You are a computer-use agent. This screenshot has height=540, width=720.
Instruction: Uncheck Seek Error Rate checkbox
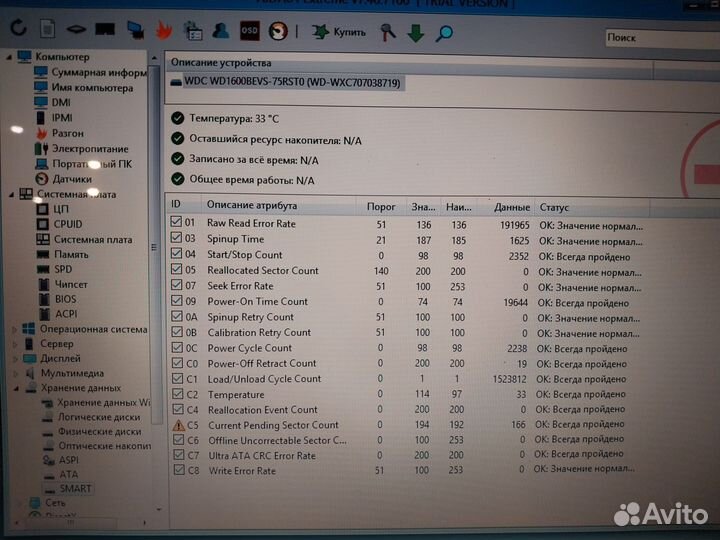coord(176,285)
